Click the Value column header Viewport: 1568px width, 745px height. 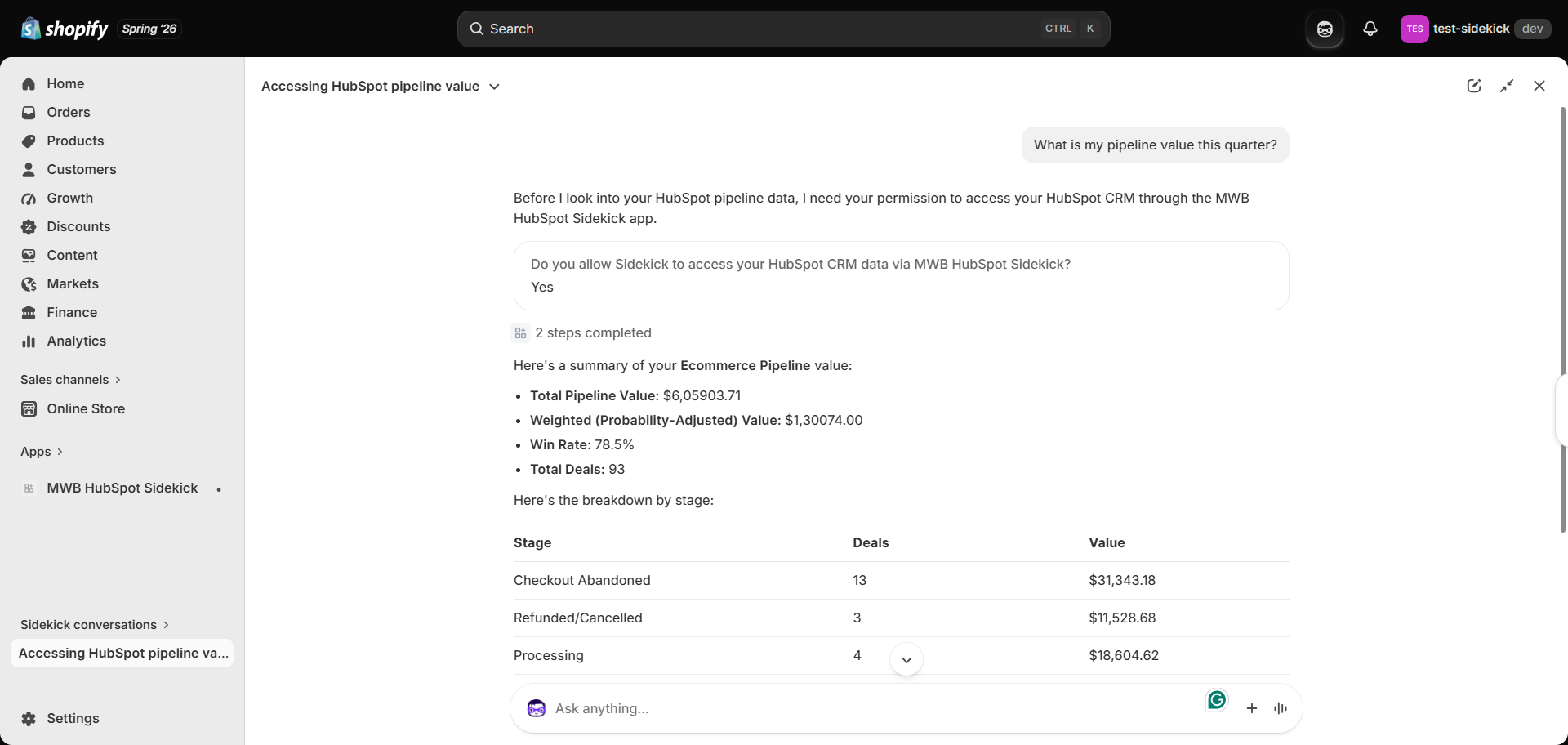pyautogui.click(x=1107, y=542)
